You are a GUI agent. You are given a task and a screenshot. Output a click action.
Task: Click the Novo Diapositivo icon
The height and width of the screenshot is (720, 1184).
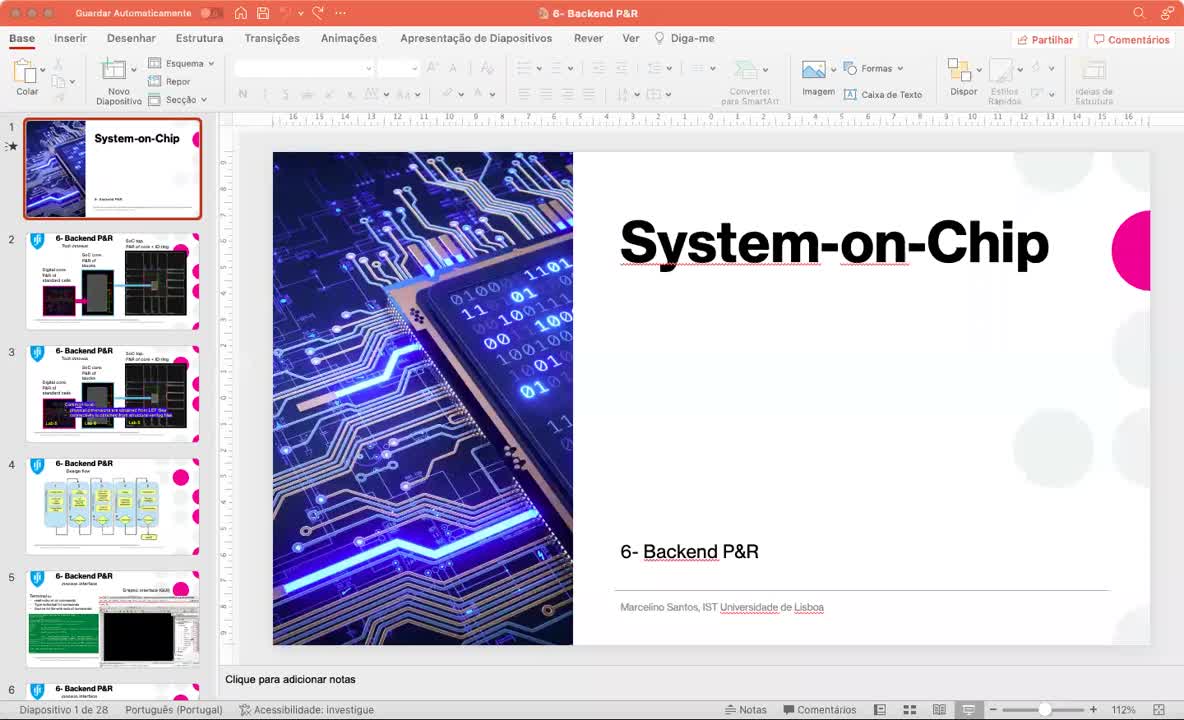113,70
